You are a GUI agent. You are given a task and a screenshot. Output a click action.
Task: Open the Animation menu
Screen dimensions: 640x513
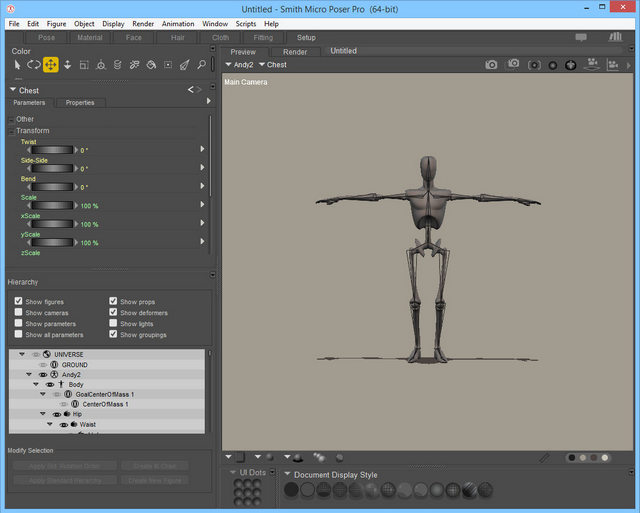pyautogui.click(x=178, y=23)
